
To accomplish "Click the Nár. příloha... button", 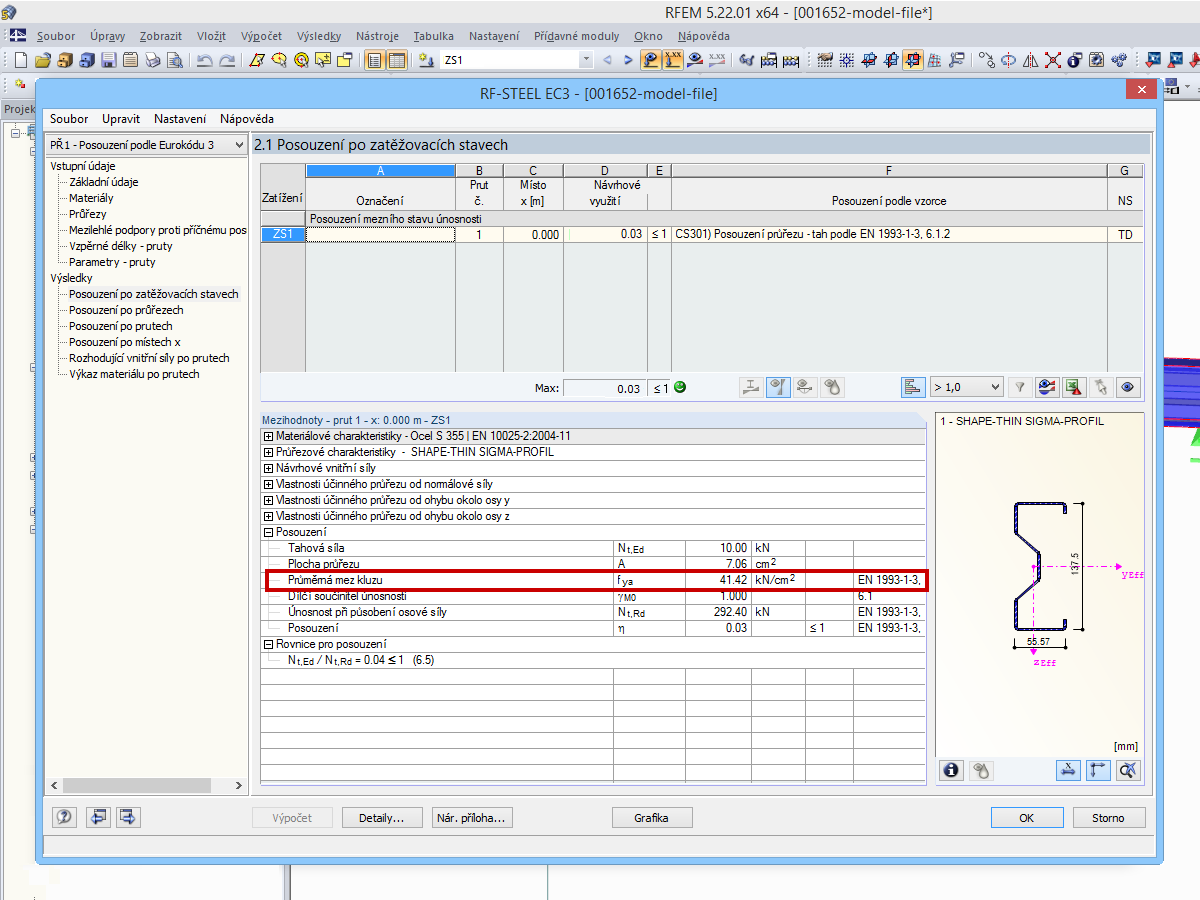I will (472, 817).
